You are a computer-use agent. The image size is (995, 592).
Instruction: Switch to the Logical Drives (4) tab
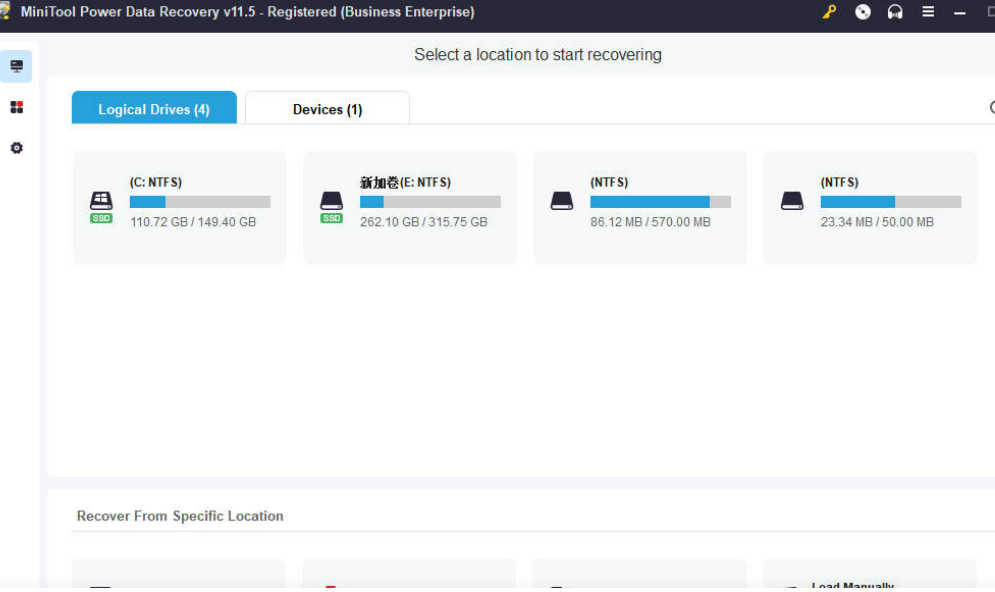pyautogui.click(x=154, y=109)
